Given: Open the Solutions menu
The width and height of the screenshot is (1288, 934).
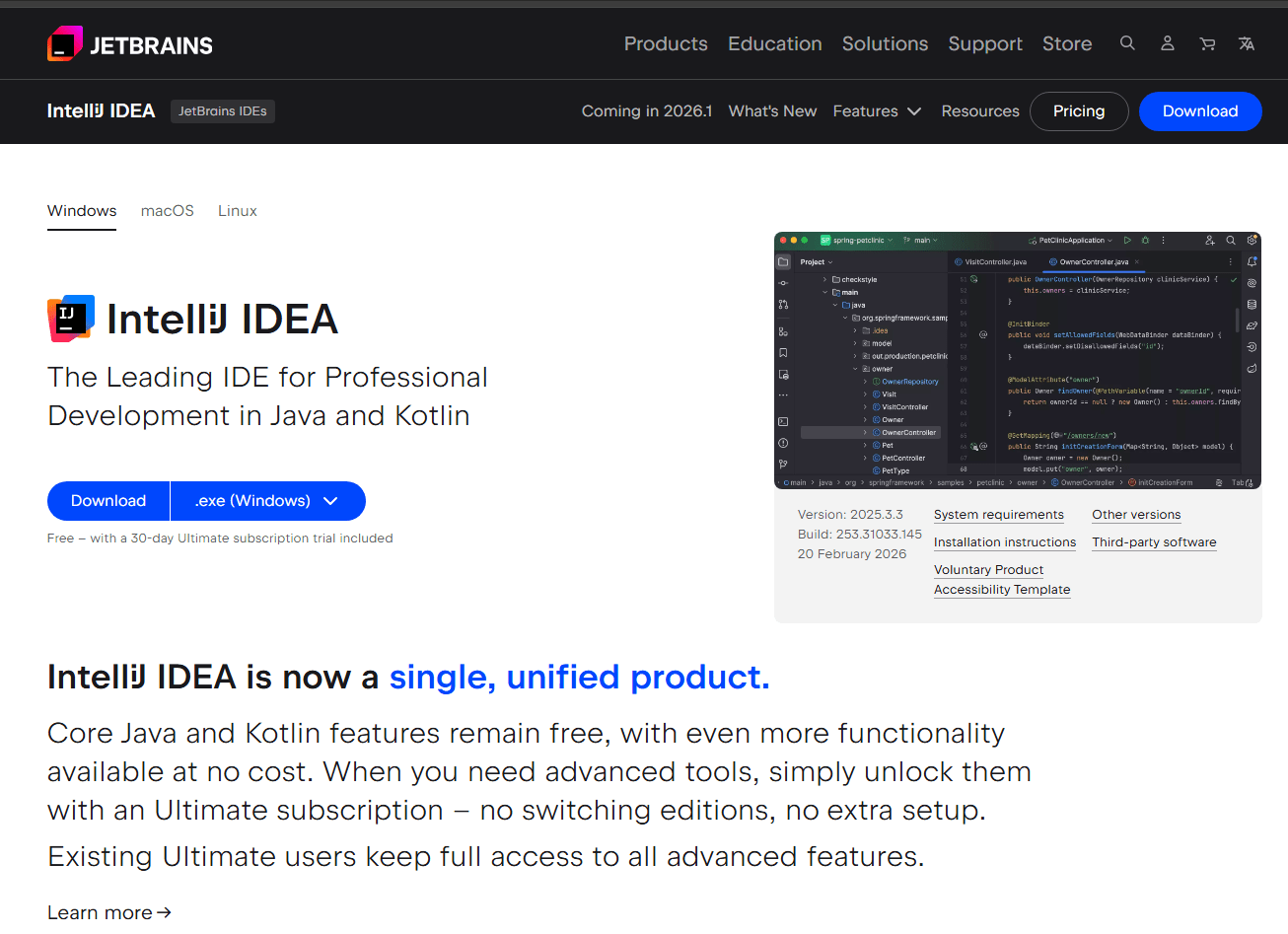Looking at the screenshot, I should coord(885,44).
